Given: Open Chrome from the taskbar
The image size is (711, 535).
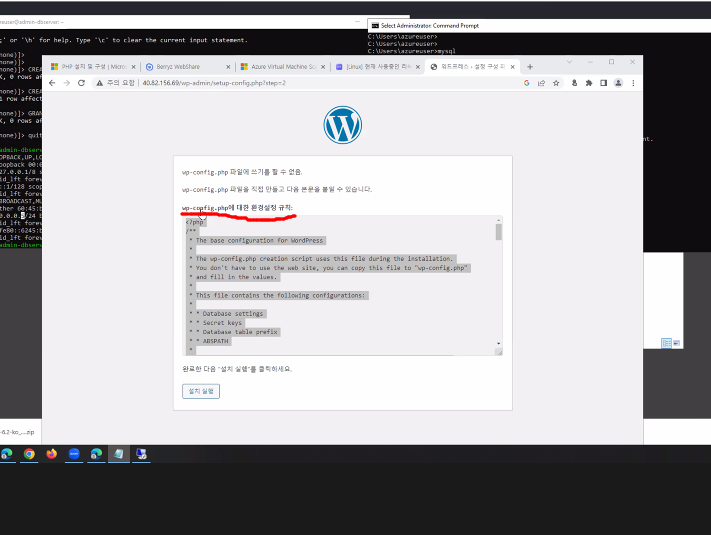Looking at the screenshot, I should [29, 453].
